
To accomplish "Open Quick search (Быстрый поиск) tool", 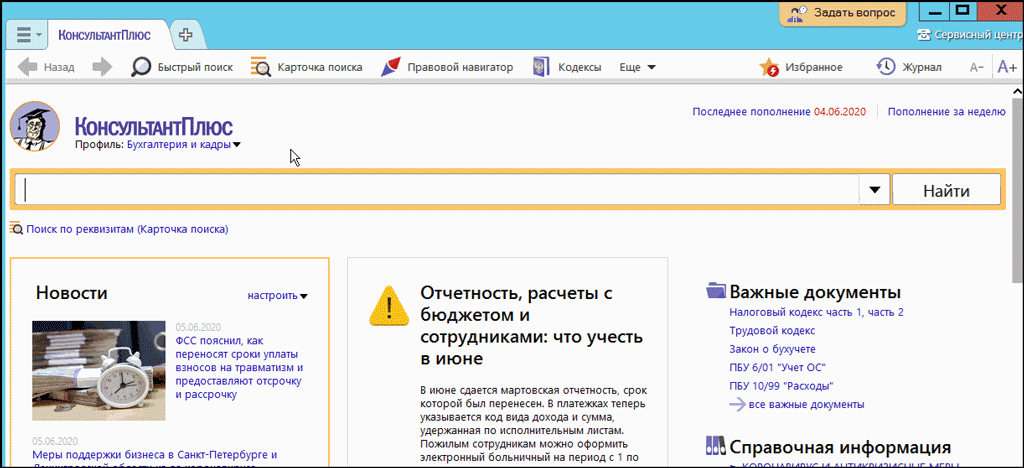I will (182, 67).
